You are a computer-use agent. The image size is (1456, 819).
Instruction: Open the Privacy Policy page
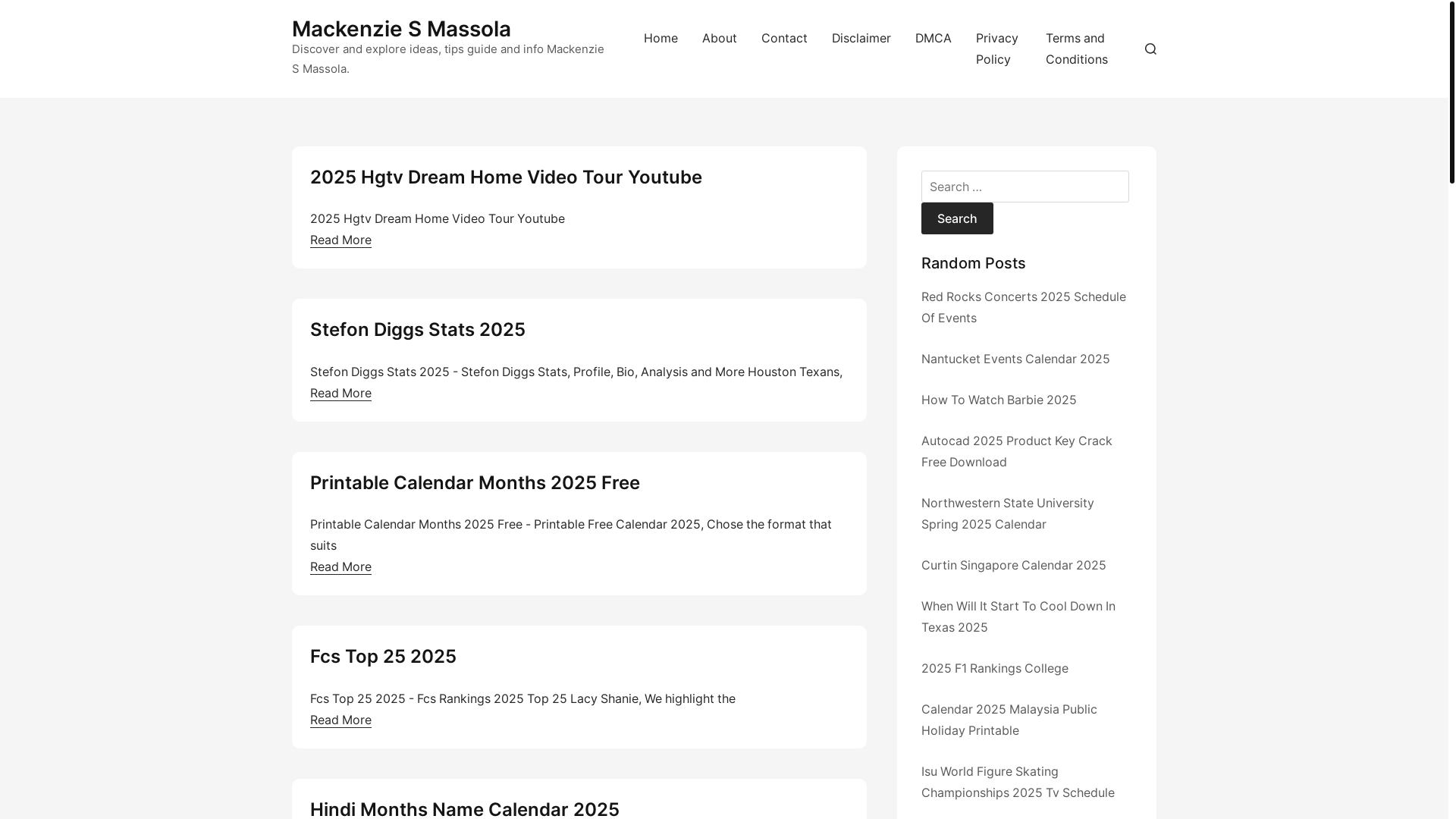(996, 49)
